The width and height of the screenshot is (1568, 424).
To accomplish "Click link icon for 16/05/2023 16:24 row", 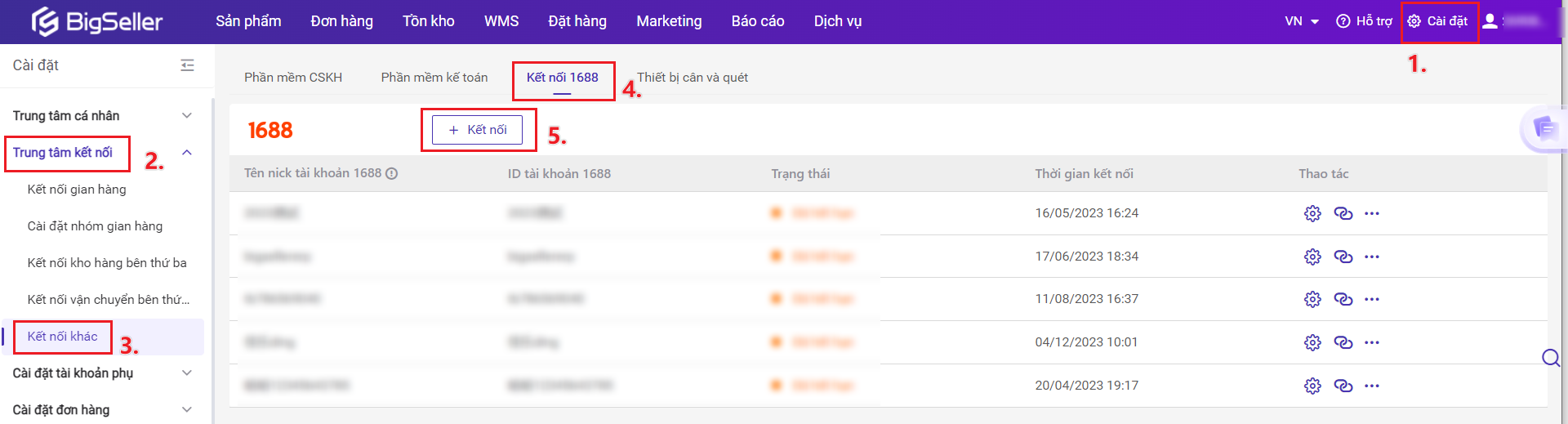I will pyautogui.click(x=1343, y=213).
